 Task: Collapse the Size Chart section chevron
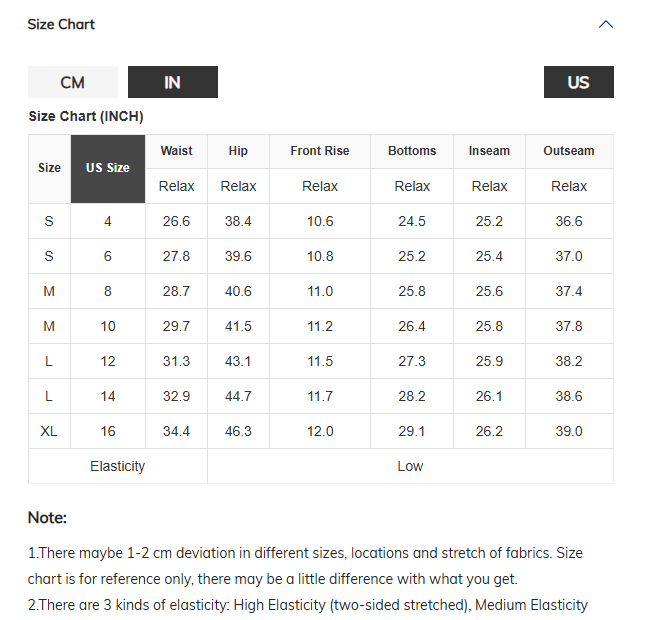coord(606,24)
